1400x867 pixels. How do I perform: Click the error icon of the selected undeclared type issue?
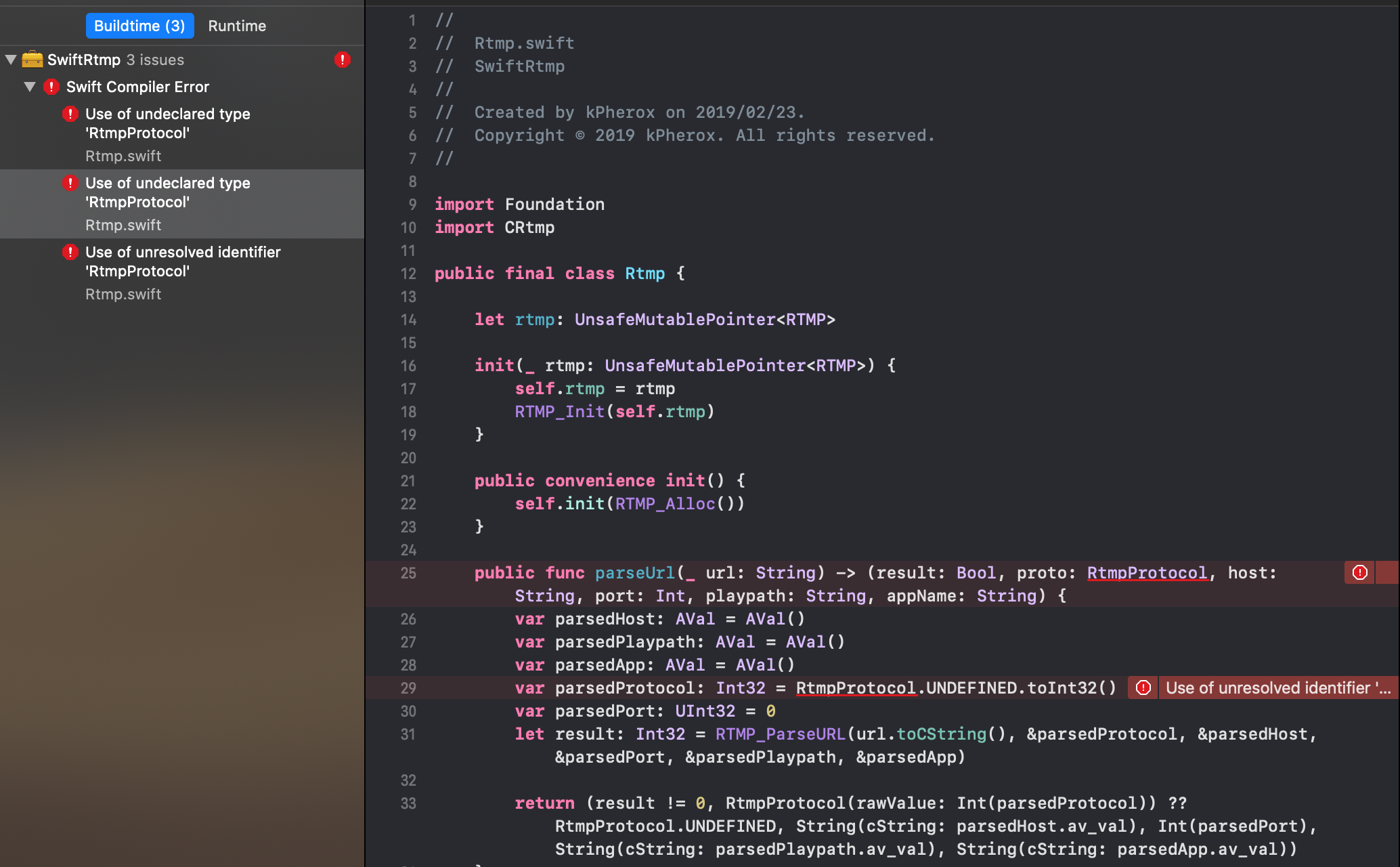tap(70, 183)
